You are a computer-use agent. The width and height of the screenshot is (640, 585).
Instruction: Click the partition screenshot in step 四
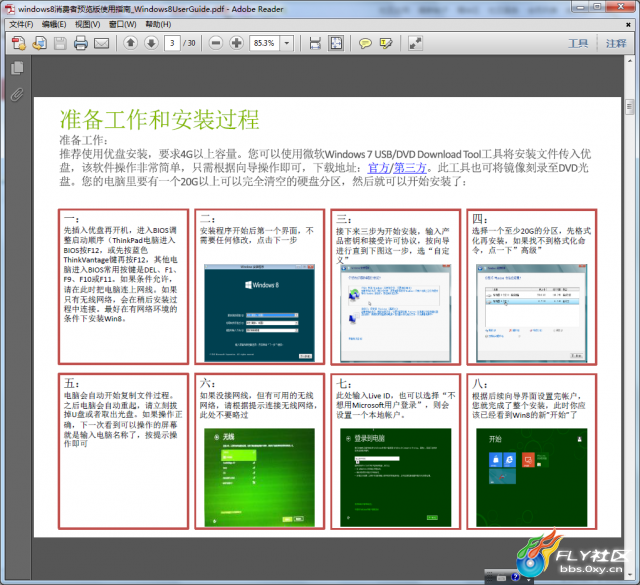[x=531, y=313]
